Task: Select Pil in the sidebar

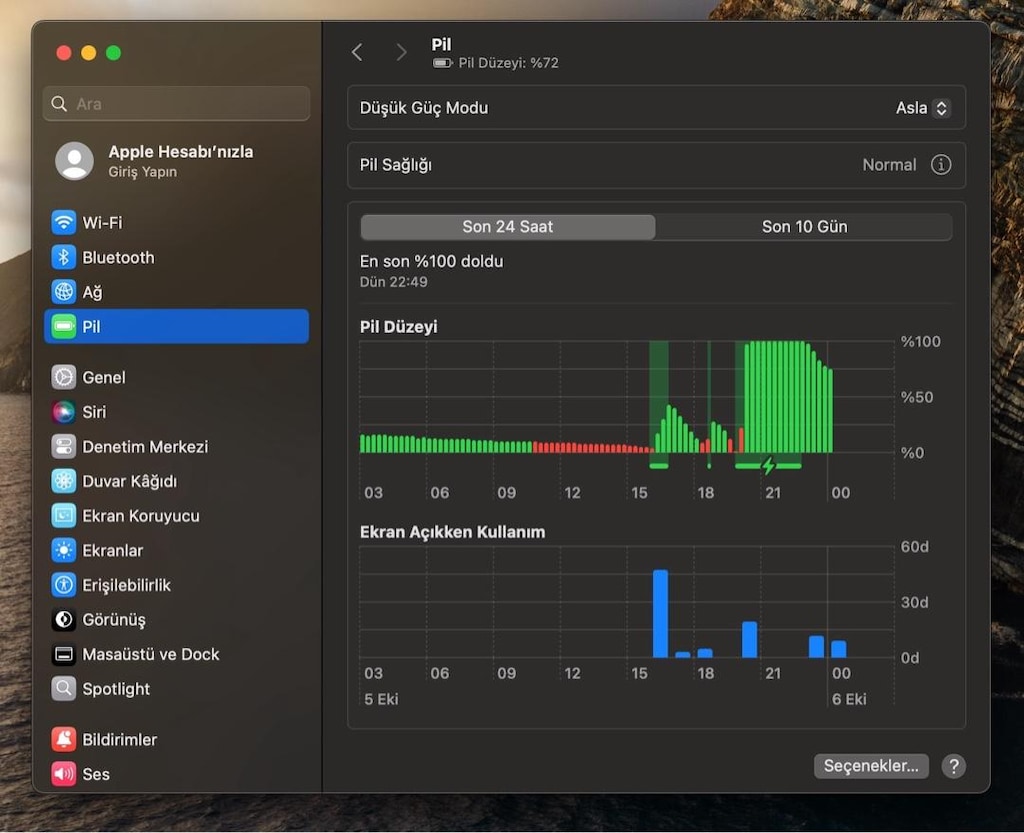Action: 176,326
